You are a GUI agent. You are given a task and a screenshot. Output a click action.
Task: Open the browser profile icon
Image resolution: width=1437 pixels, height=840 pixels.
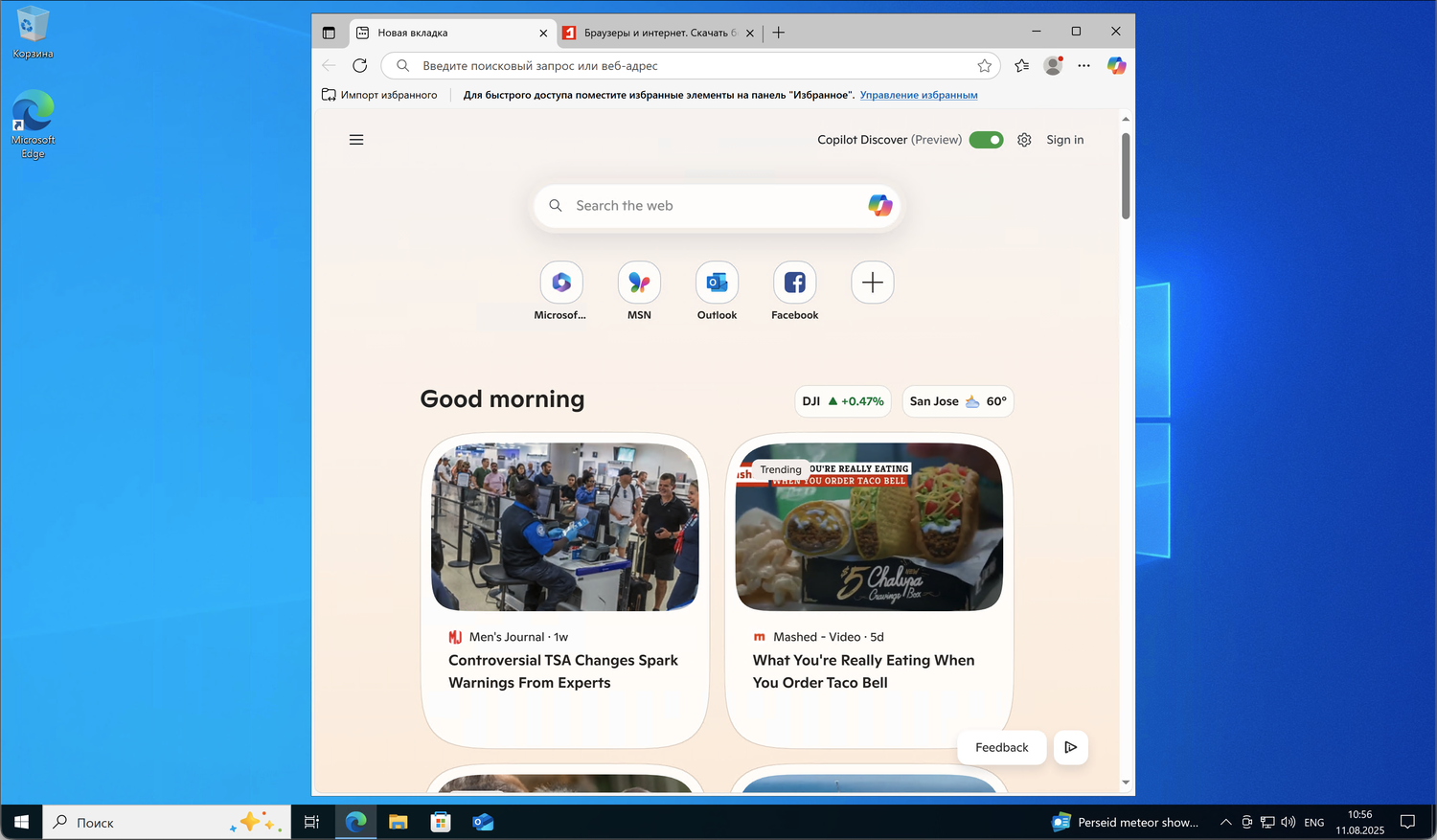click(1053, 65)
